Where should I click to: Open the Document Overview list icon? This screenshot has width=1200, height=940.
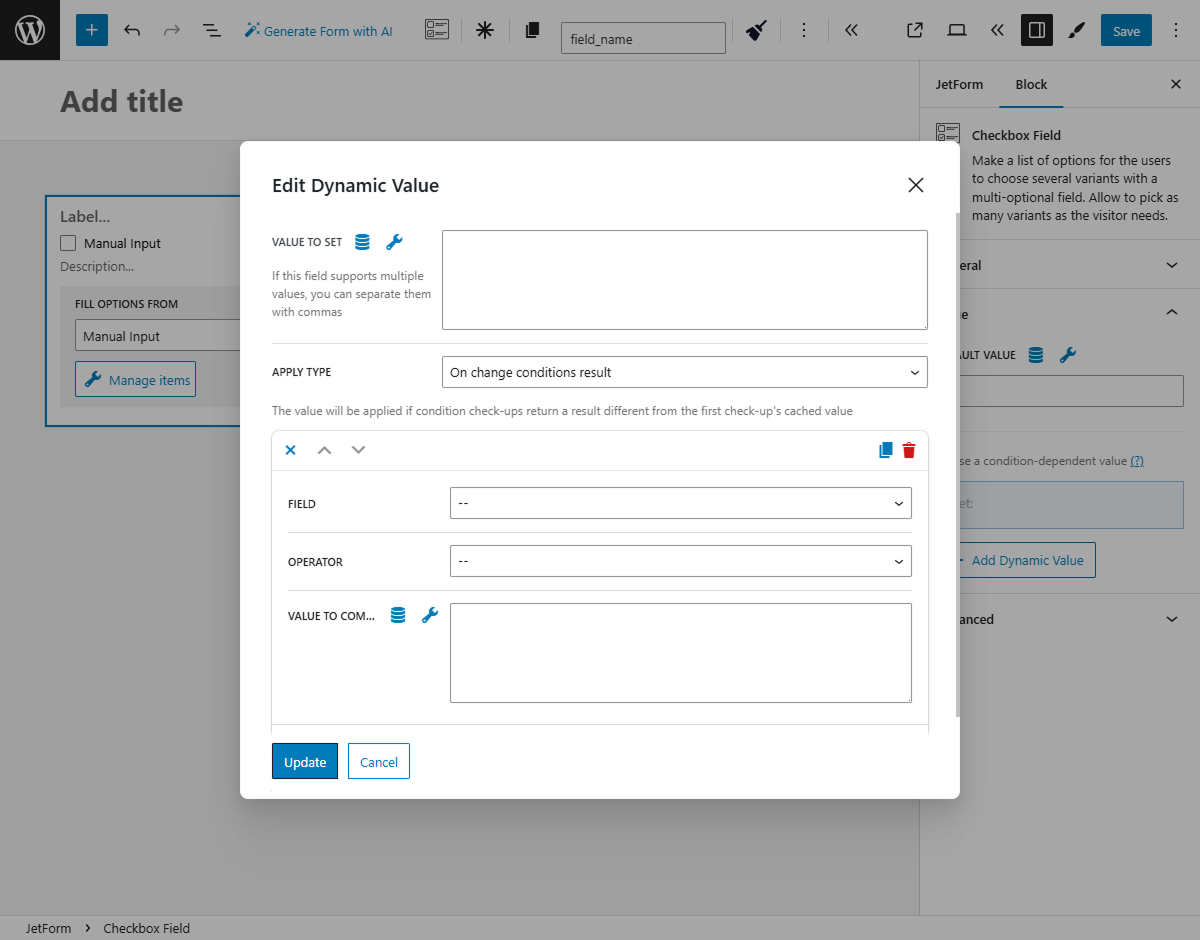pyautogui.click(x=212, y=30)
